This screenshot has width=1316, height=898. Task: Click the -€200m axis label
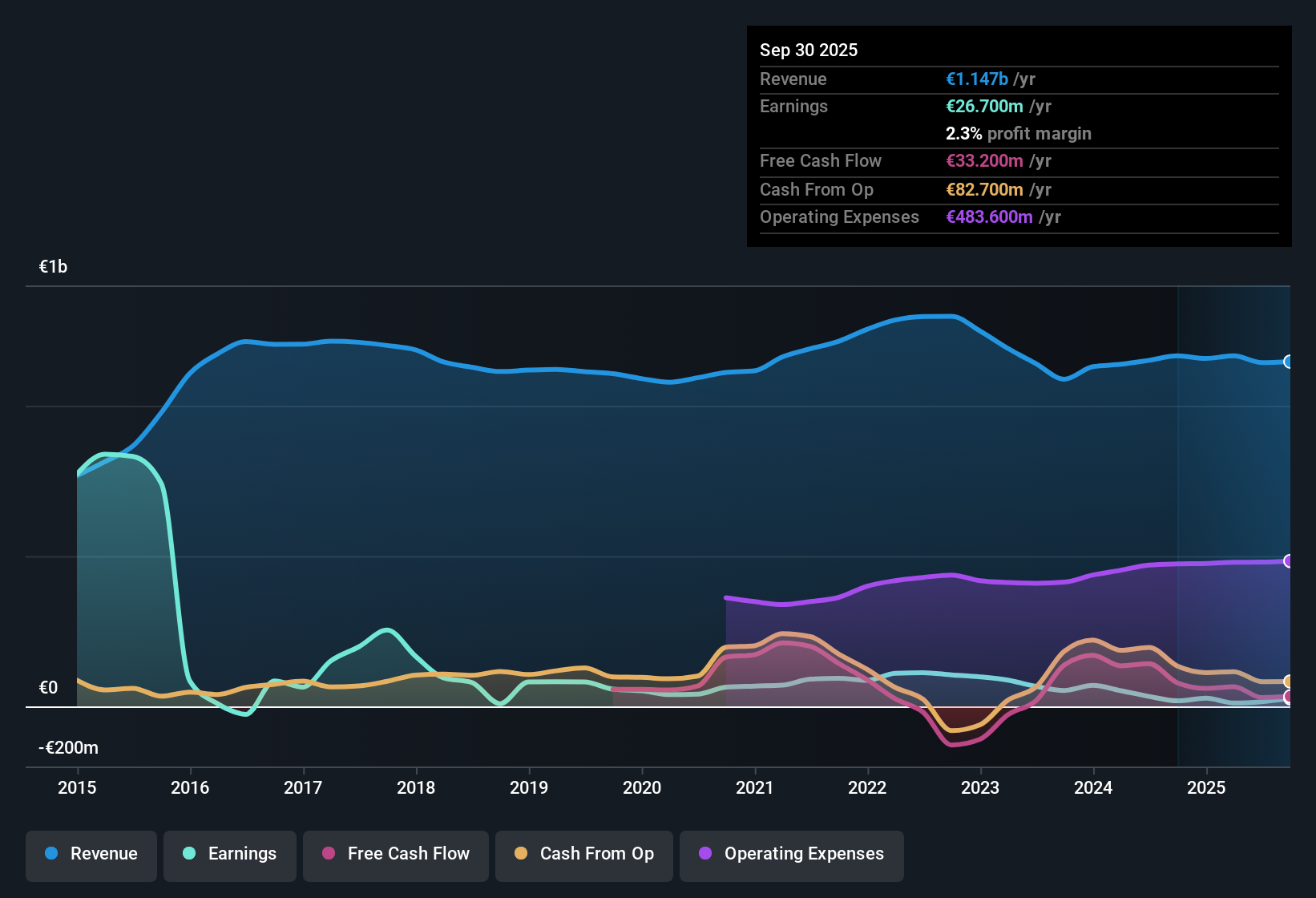tap(68, 746)
